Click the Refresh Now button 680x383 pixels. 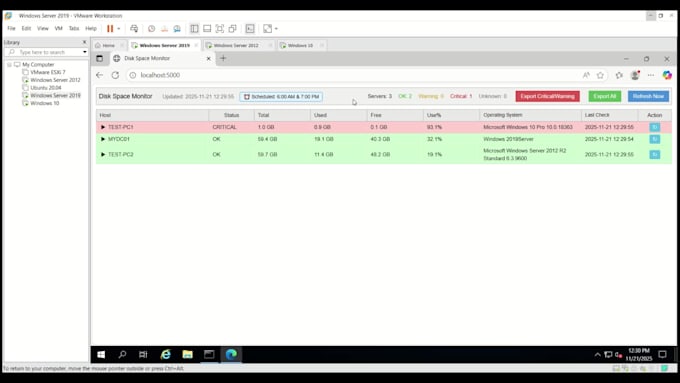648,96
